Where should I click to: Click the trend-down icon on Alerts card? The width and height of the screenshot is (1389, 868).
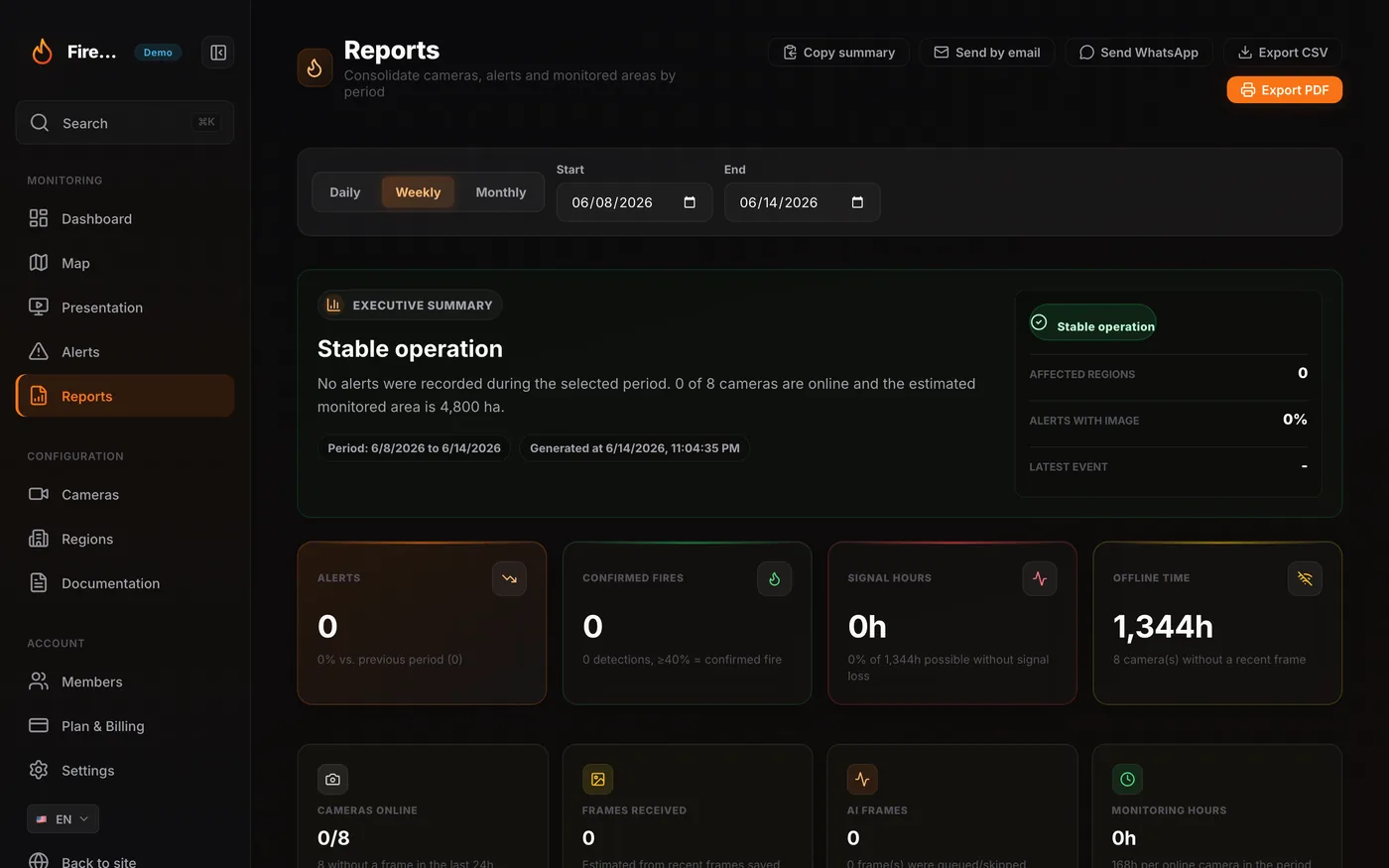pos(509,578)
